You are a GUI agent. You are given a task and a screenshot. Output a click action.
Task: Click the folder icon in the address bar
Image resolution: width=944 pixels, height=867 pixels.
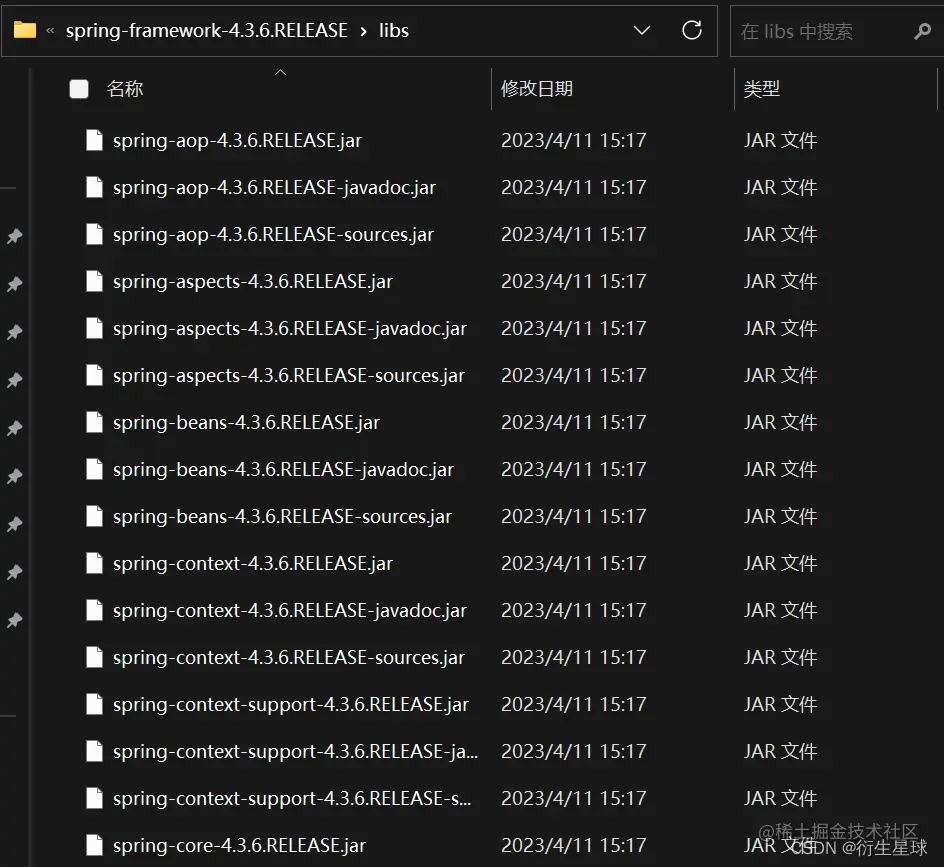click(25, 30)
